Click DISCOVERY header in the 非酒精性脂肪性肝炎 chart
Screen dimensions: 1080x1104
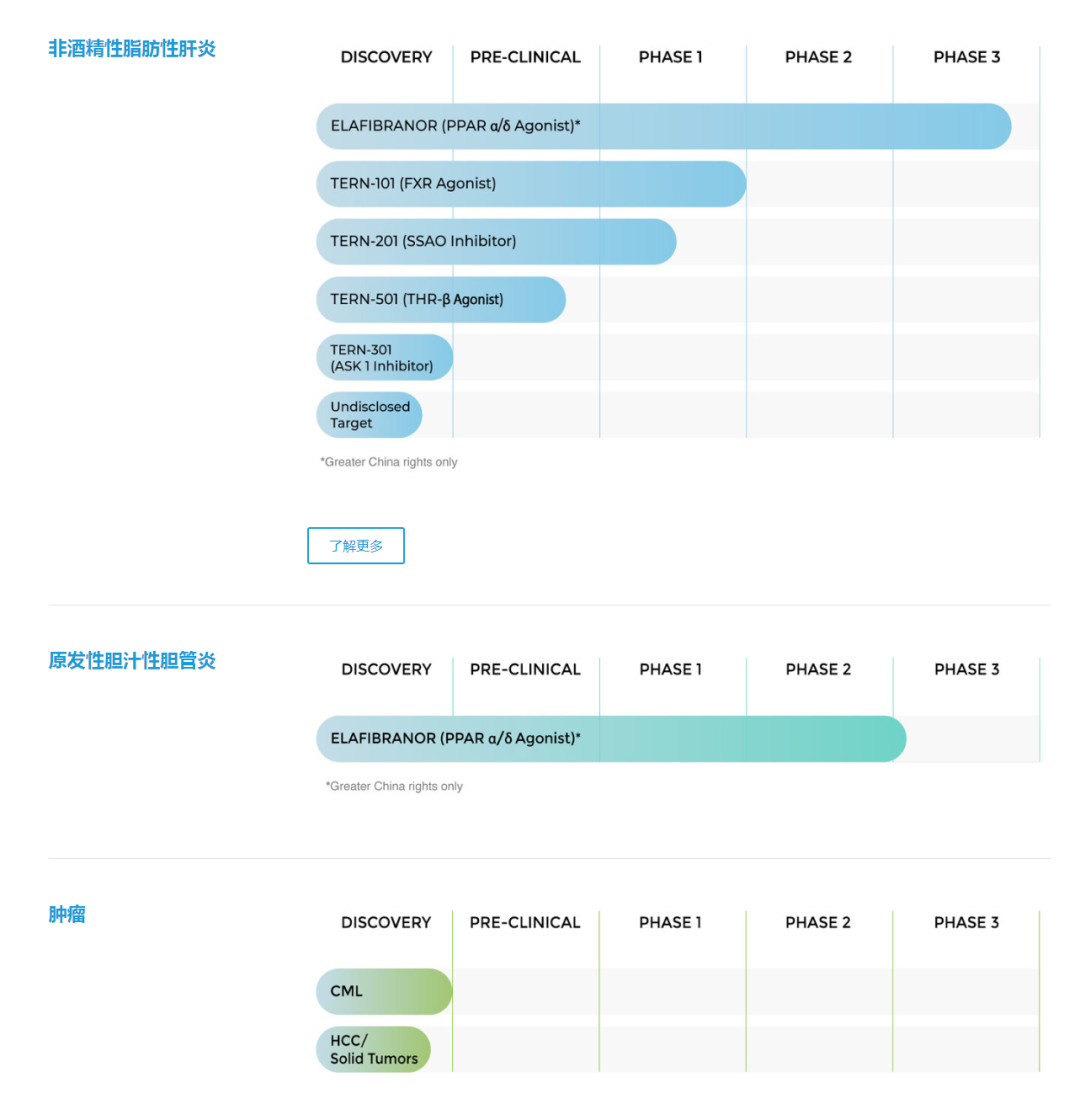[x=387, y=57]
